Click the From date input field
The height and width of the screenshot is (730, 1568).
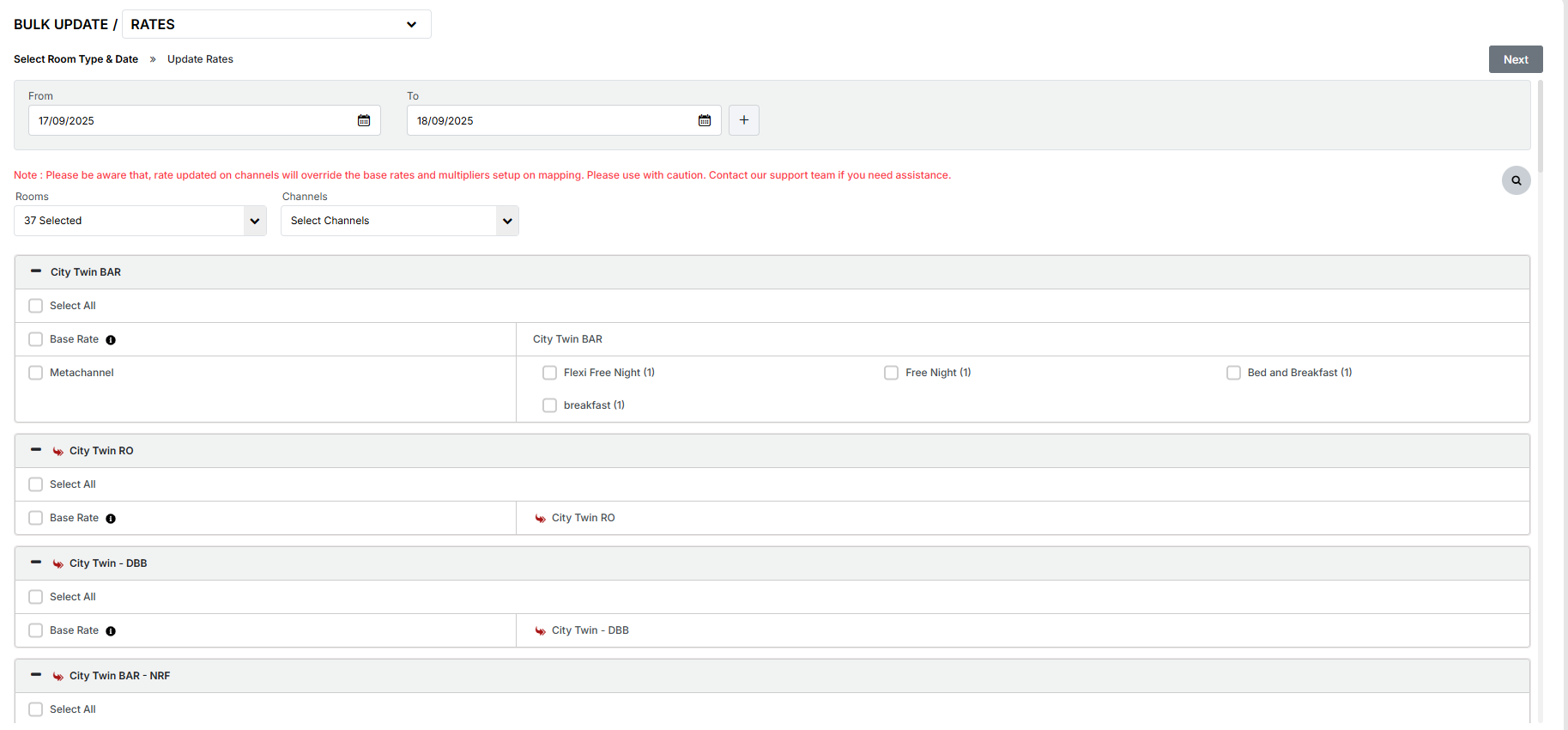(x=189, y=120)
